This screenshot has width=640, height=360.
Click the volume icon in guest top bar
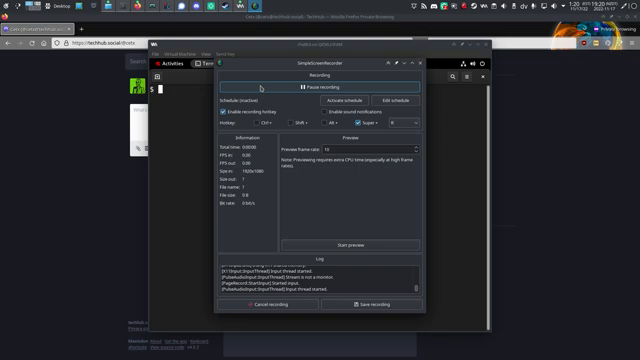[473, 64]
